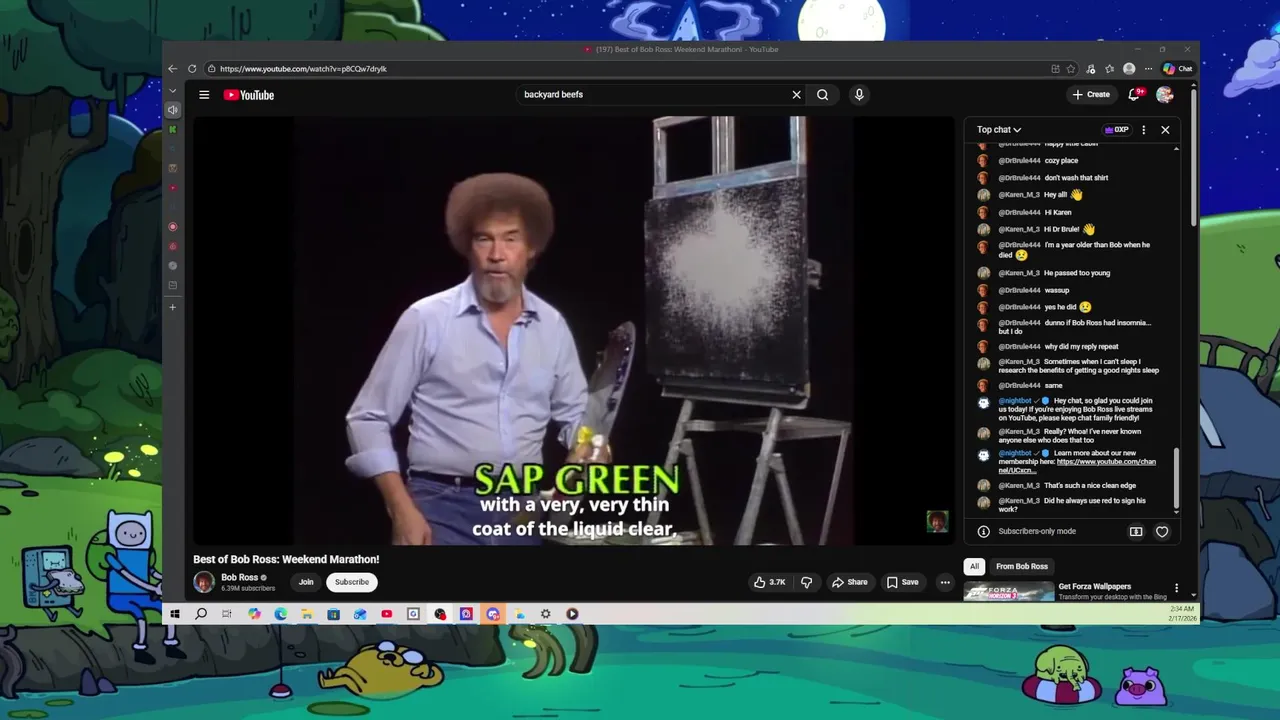Dislike the video with thumbs down
The height and width of the screenshot is (720, 1280).
(x=806, y=582)
